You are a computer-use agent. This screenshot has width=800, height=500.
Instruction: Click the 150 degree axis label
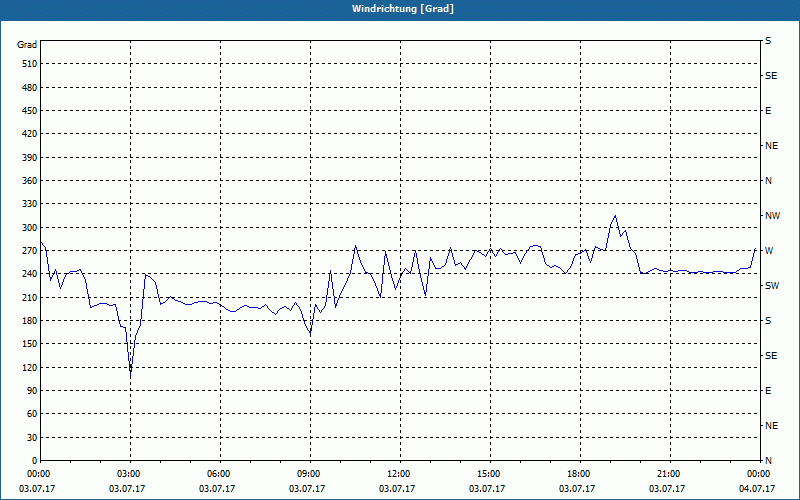click(x=30, y=344)
